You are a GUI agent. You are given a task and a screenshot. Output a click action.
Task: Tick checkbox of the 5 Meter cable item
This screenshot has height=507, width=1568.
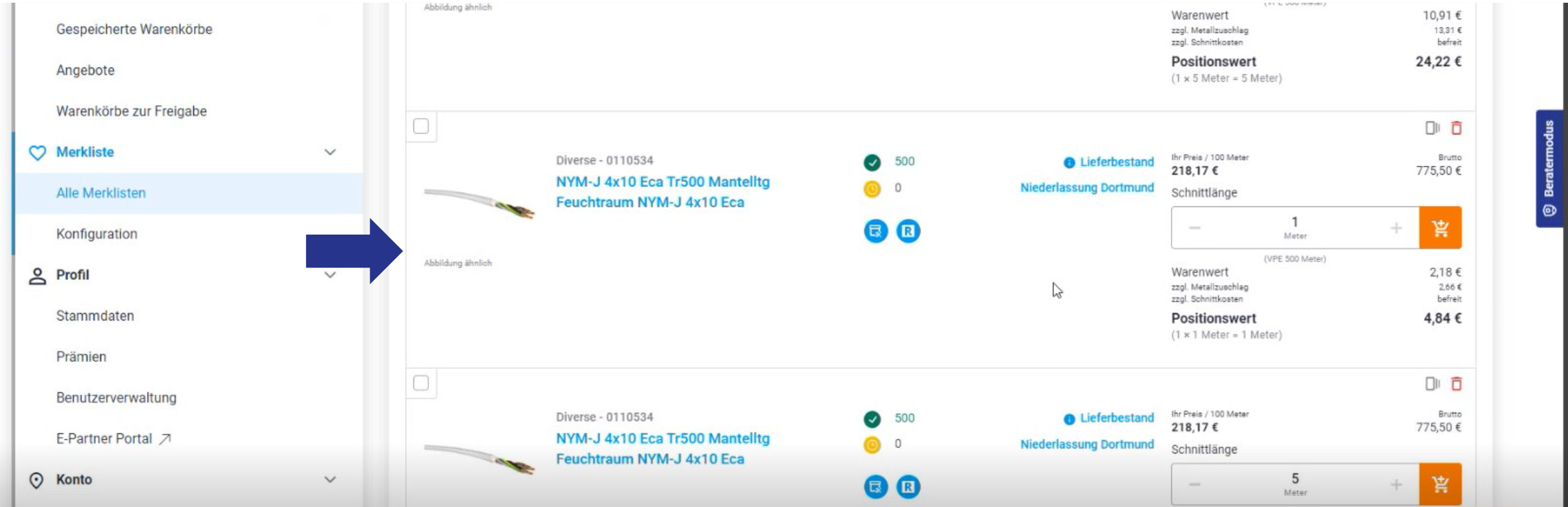[x=421, y=383]
